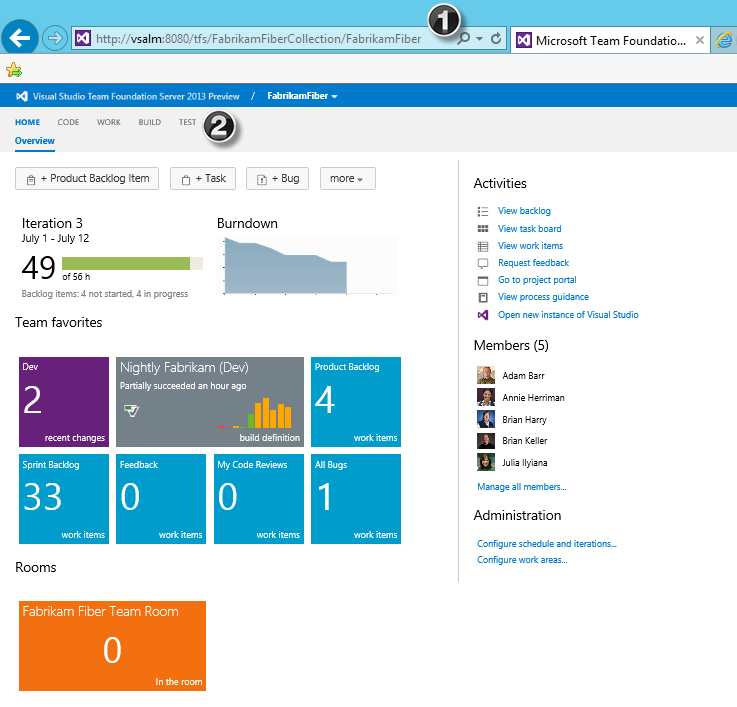Click the add-to-favorites star icon
Image resolution: width=737 pixels, height=707 pixels.
coord(14,70)
